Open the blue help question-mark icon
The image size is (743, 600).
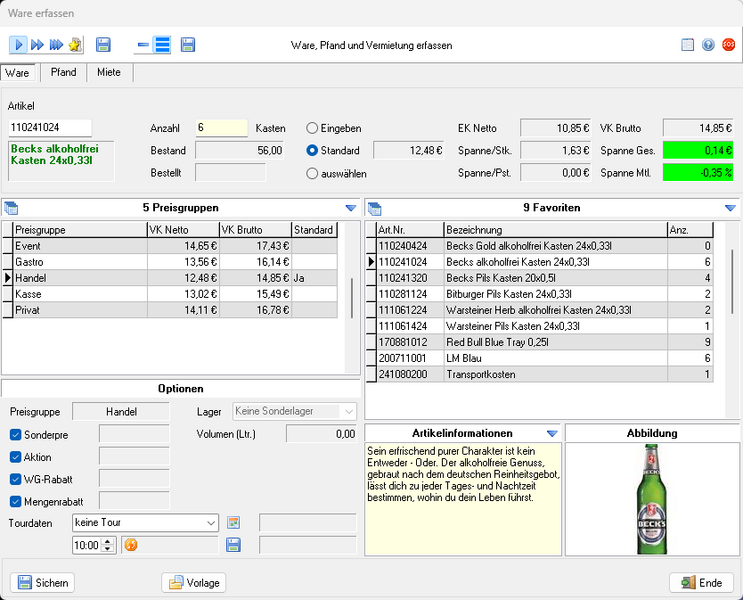(x=708, y=45)
